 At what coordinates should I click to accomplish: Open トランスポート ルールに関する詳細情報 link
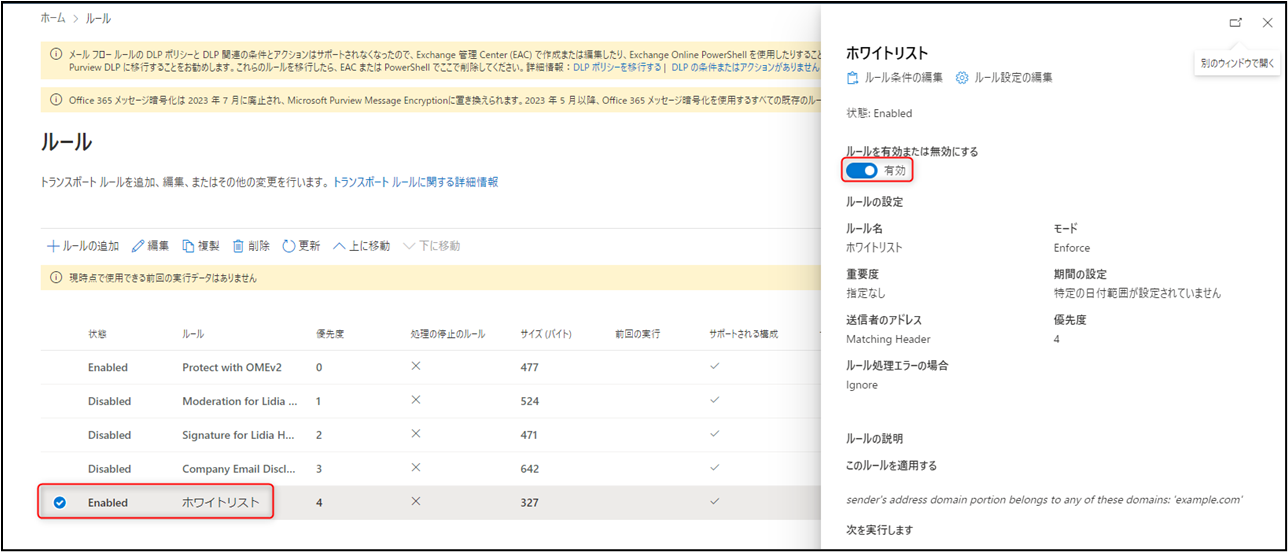[415, 182]
